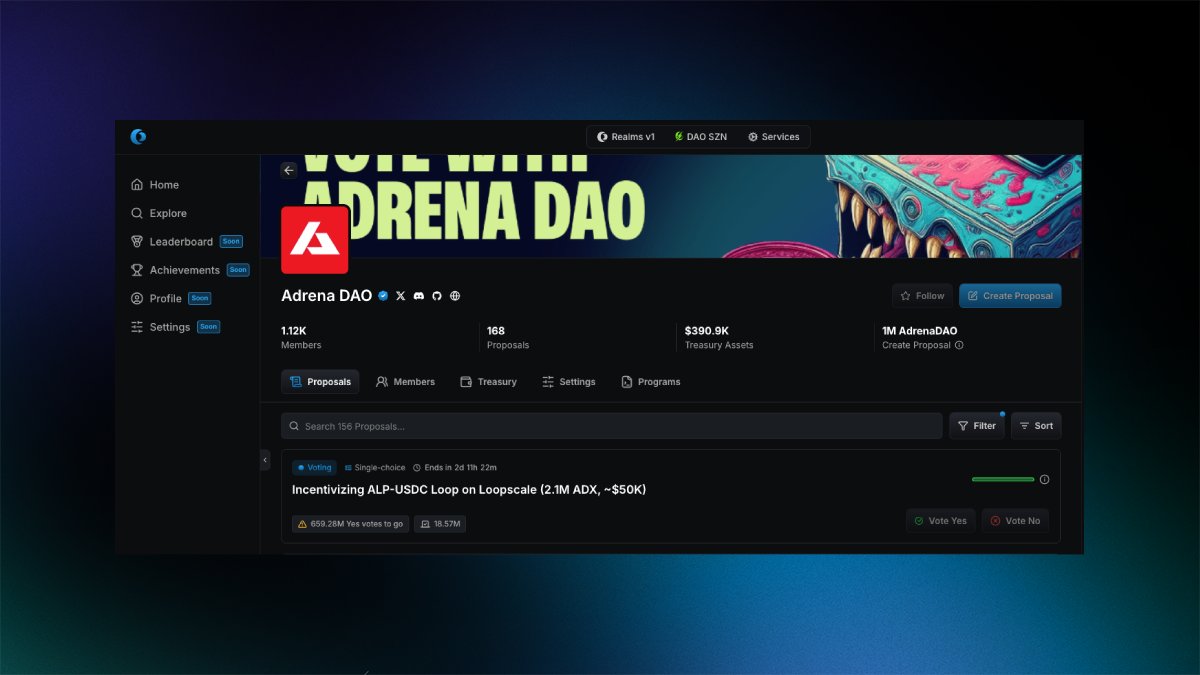Click the info icon under 1M AdrenaDAO
1200x675 pixels.
(959, 345)
